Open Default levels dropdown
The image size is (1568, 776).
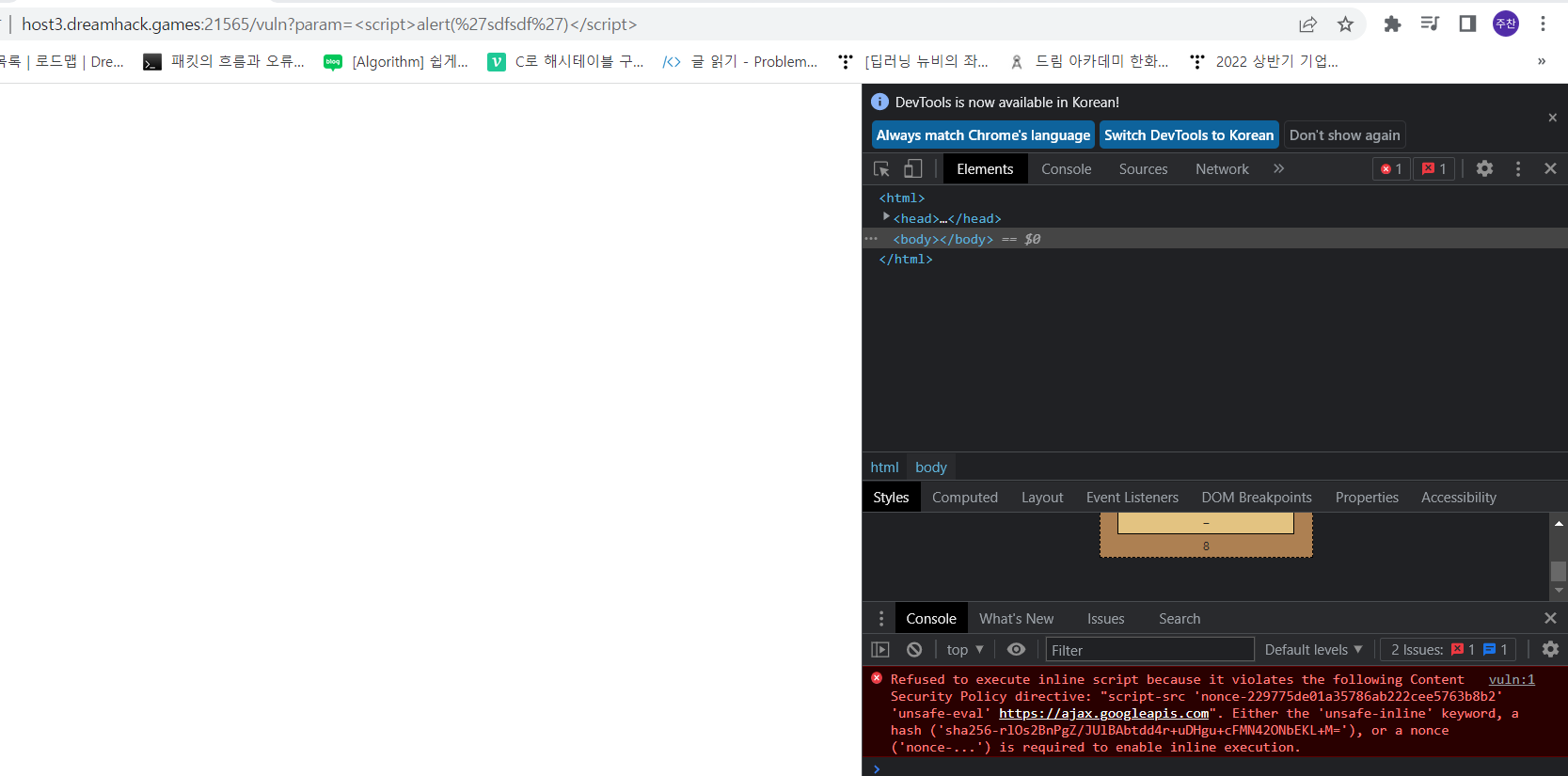(x=1313, y=649)
